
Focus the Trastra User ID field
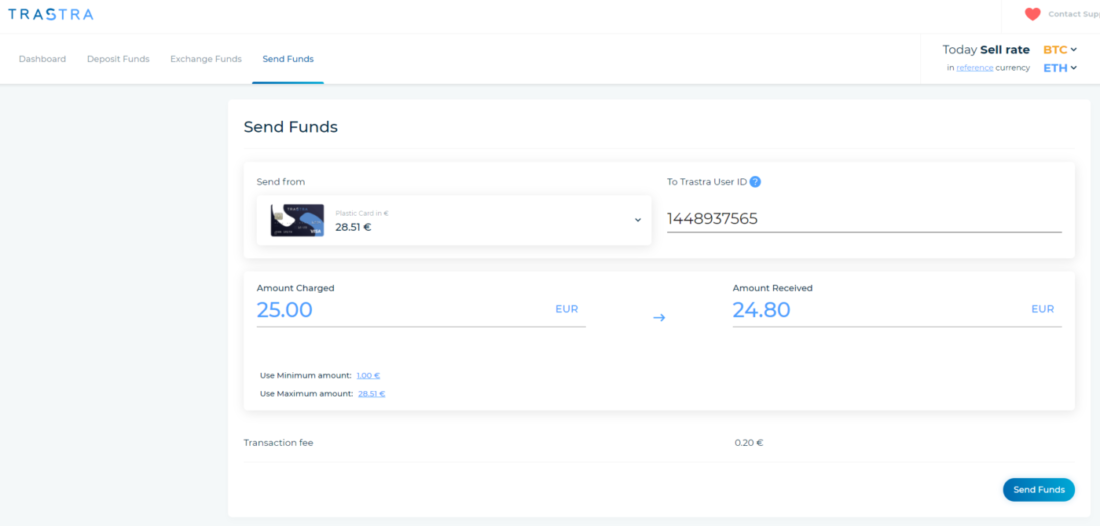tap(864, 219)
